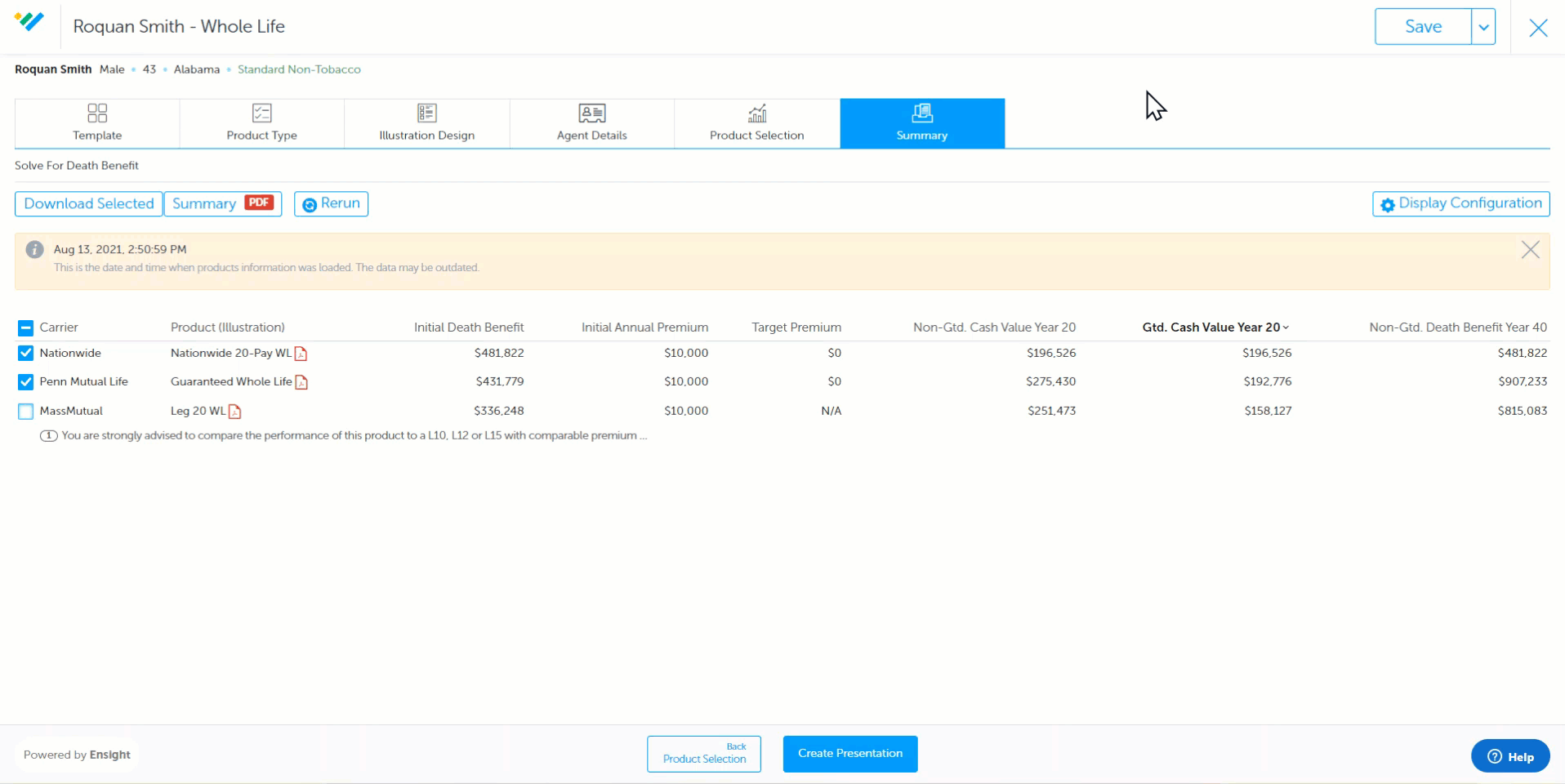Click Guaranteed Whole Life product name
1565x784 pixels.
point(231,381)
